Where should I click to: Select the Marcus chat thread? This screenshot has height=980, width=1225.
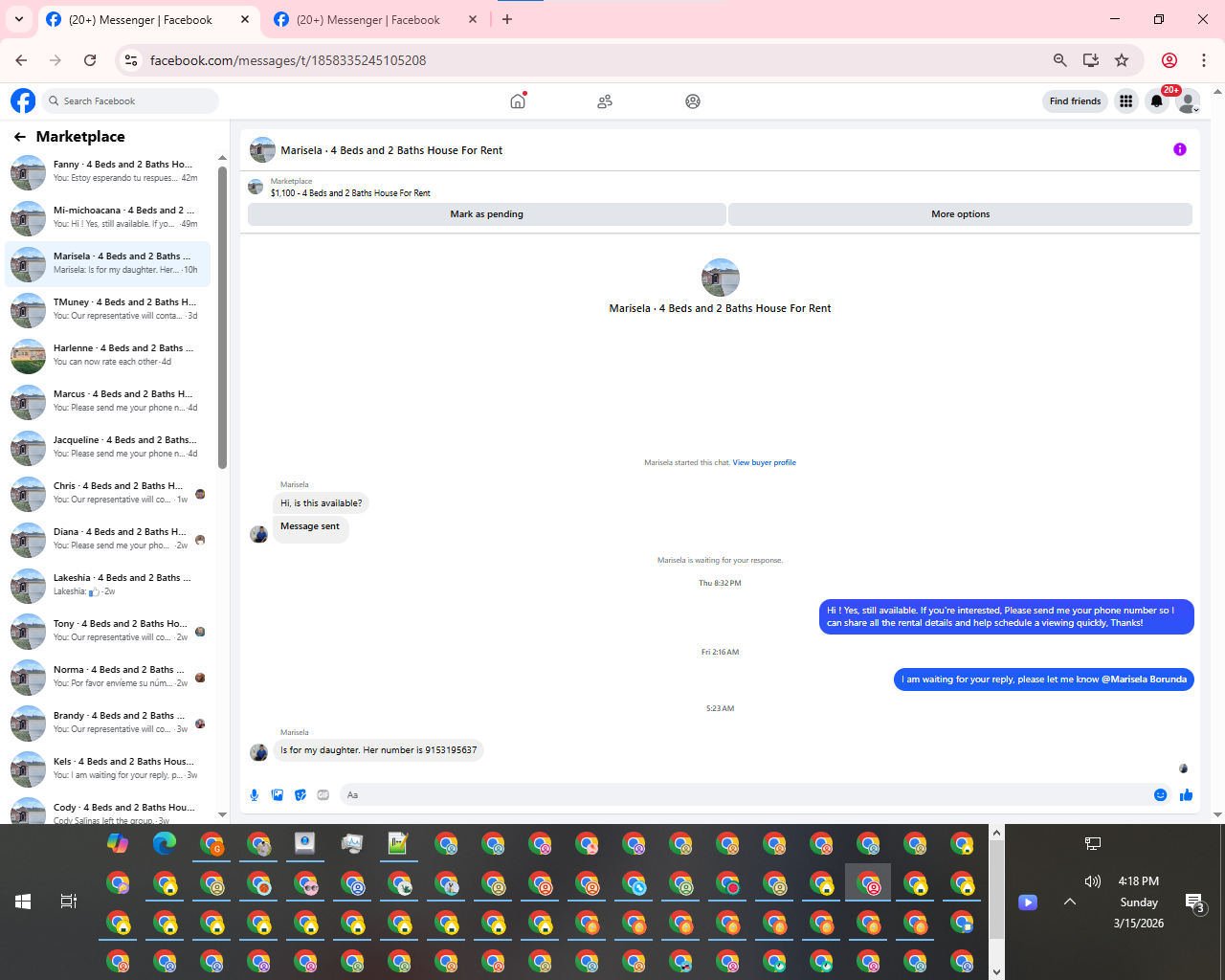(107, 402)
